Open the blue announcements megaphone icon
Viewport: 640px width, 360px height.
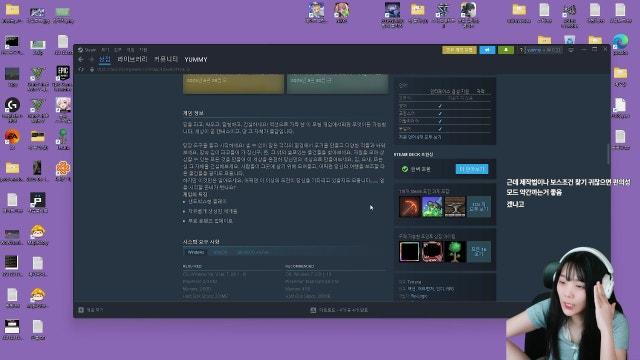point(487,50)
